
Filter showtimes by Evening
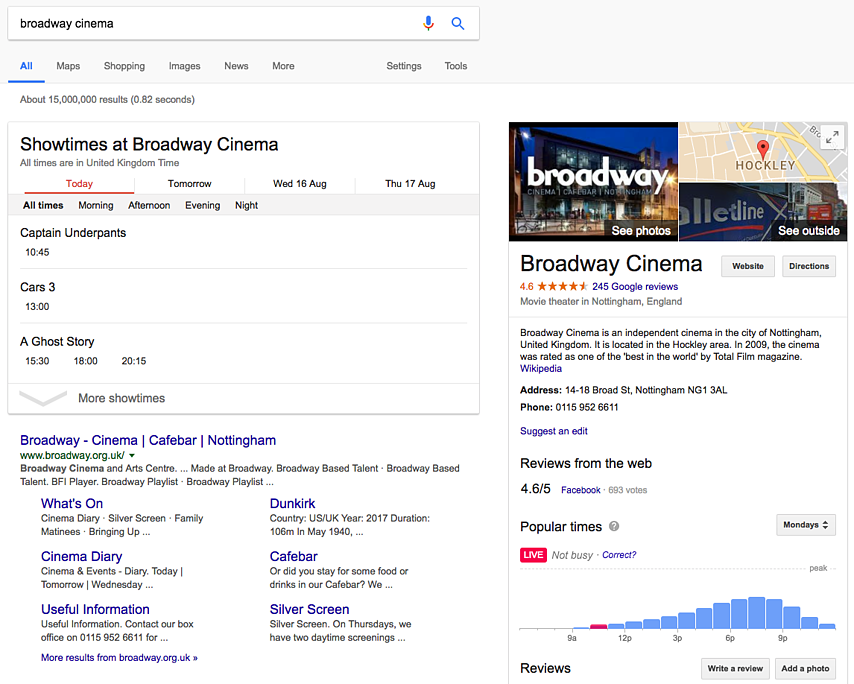[203, 205]
